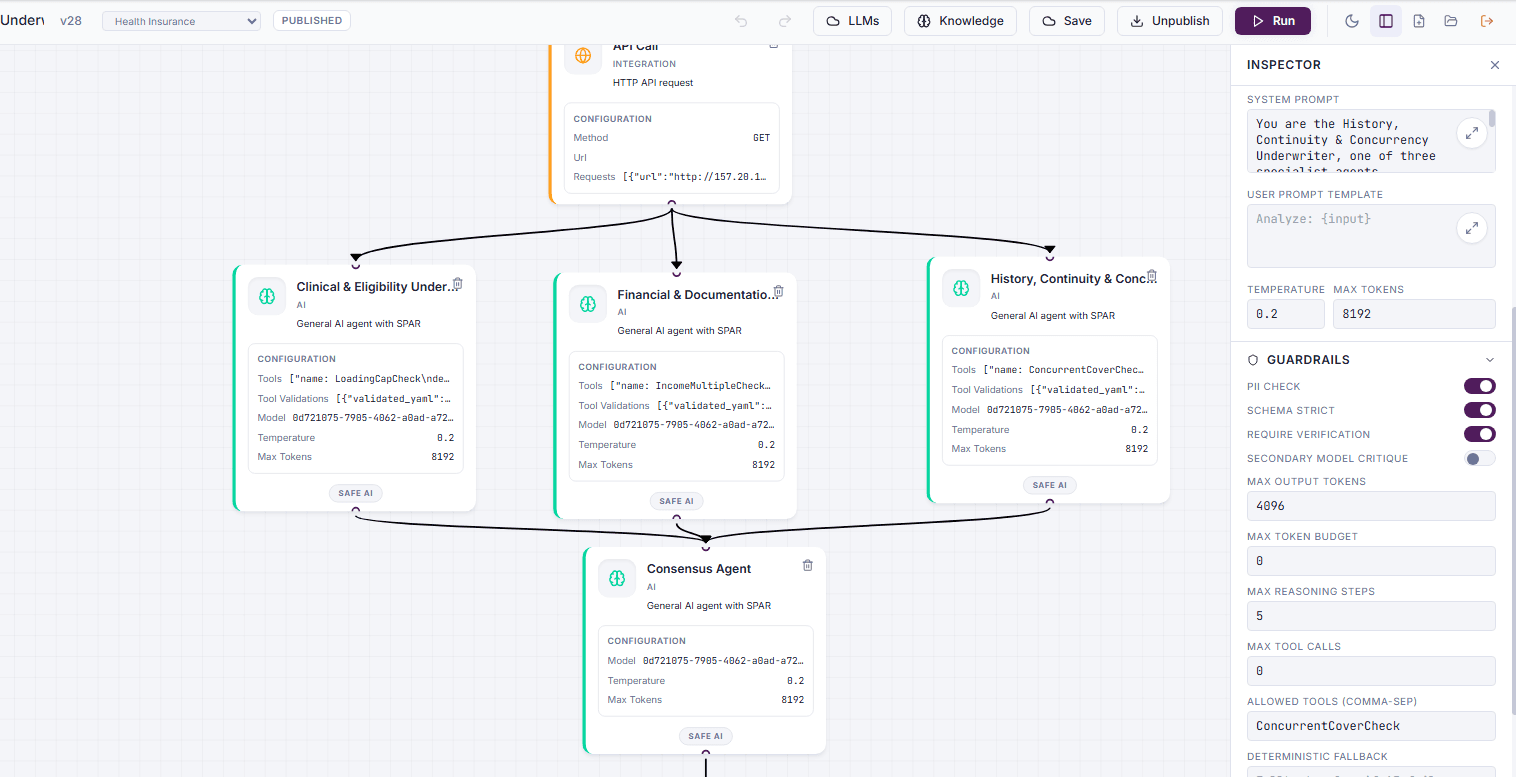The width and height of the screenshot is (1517, 777).
Task: Click the API Call Requests url value
Action: [x=696, y=177]
